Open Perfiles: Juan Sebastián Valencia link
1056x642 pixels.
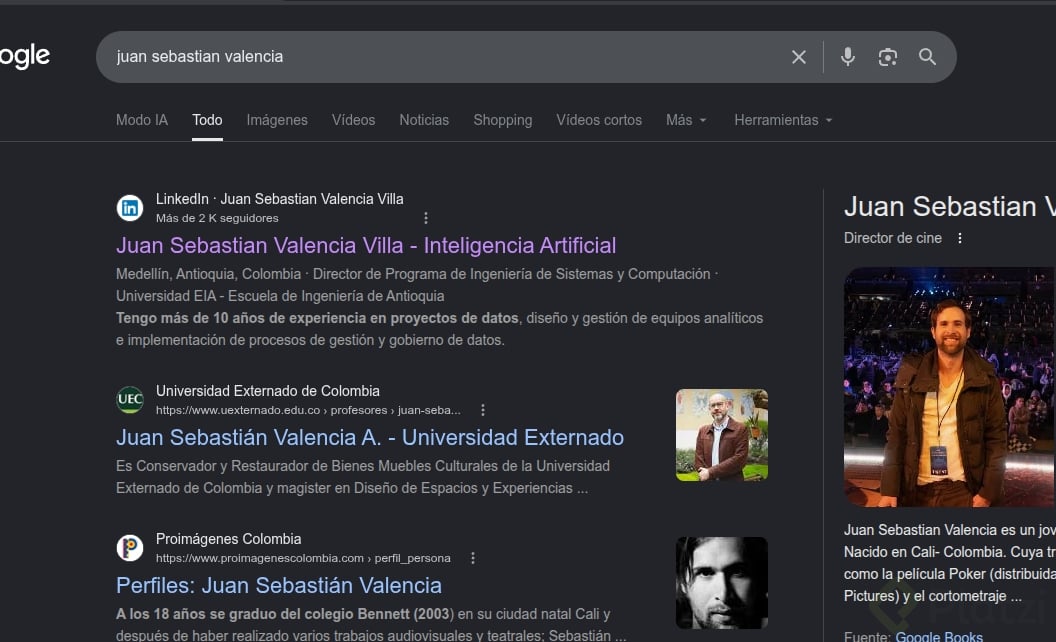279,585
